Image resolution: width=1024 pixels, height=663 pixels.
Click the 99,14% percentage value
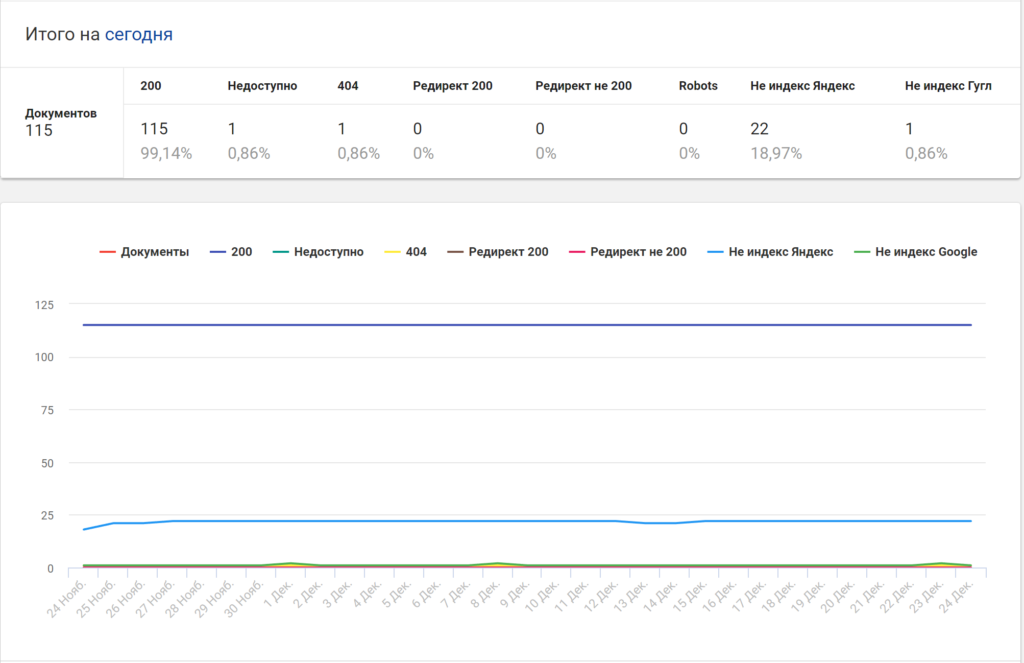[166, 153]
